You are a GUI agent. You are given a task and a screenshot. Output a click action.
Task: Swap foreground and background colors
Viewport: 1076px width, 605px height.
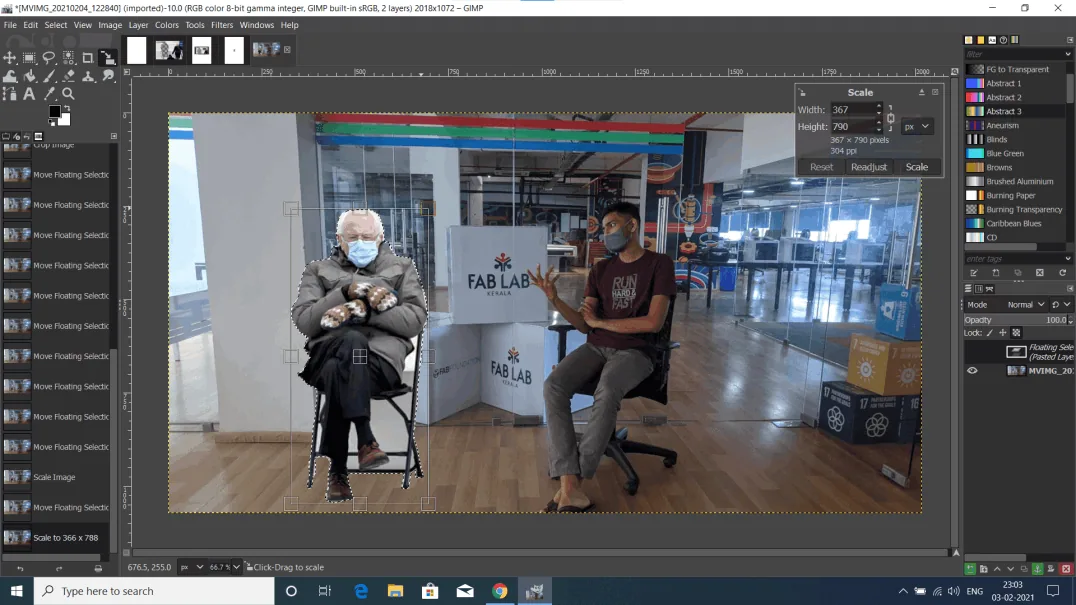[x=66, y=108]
